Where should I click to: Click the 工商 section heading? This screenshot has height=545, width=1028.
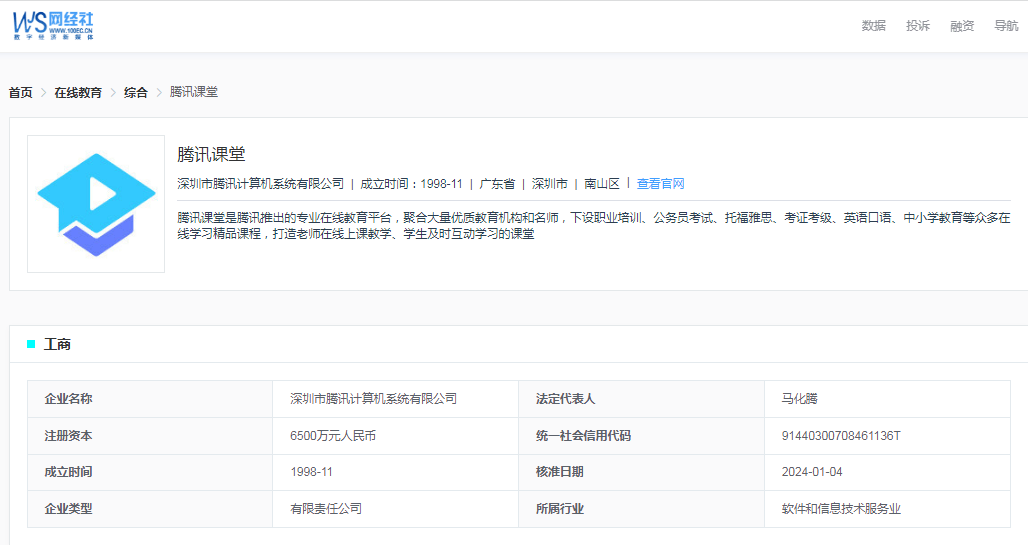pyautogui.click(x=57, y=344)
